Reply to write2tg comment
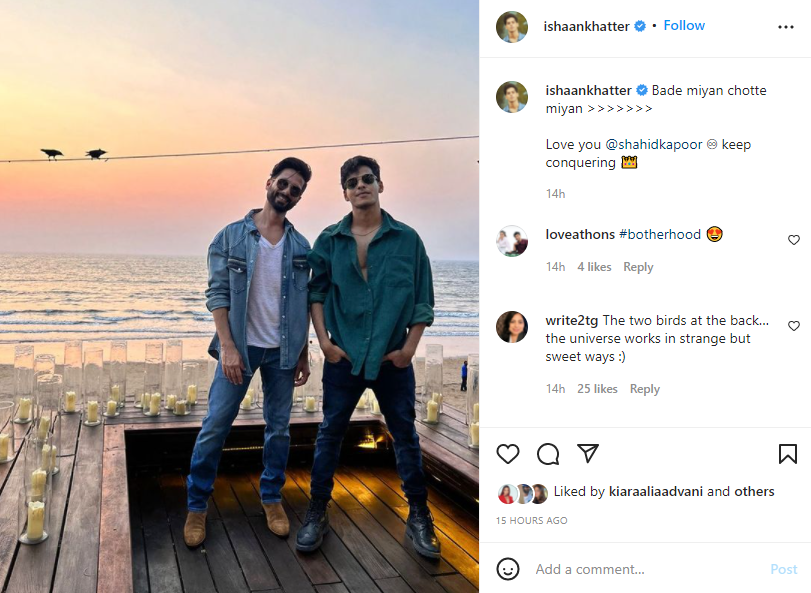Image resolution: width=811 pixels, height=593 pixels. (645, 389)
